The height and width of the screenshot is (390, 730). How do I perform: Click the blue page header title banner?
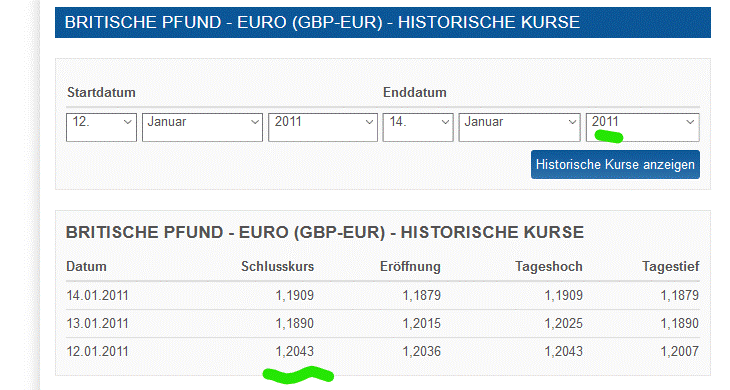383,22
